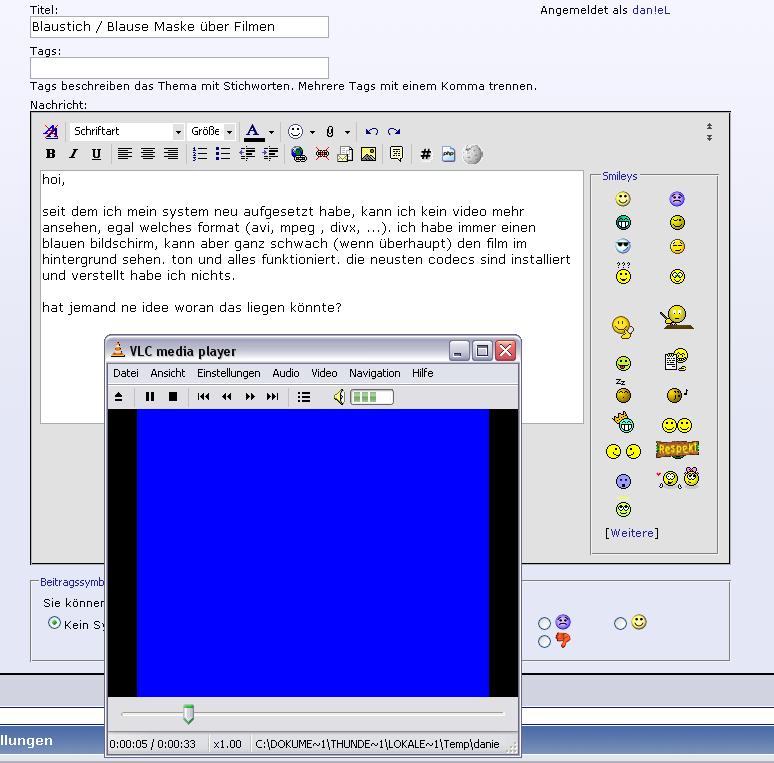
Task: Remove link with the unlink icon
Action: pyautogui.click(x=322, y=154)
